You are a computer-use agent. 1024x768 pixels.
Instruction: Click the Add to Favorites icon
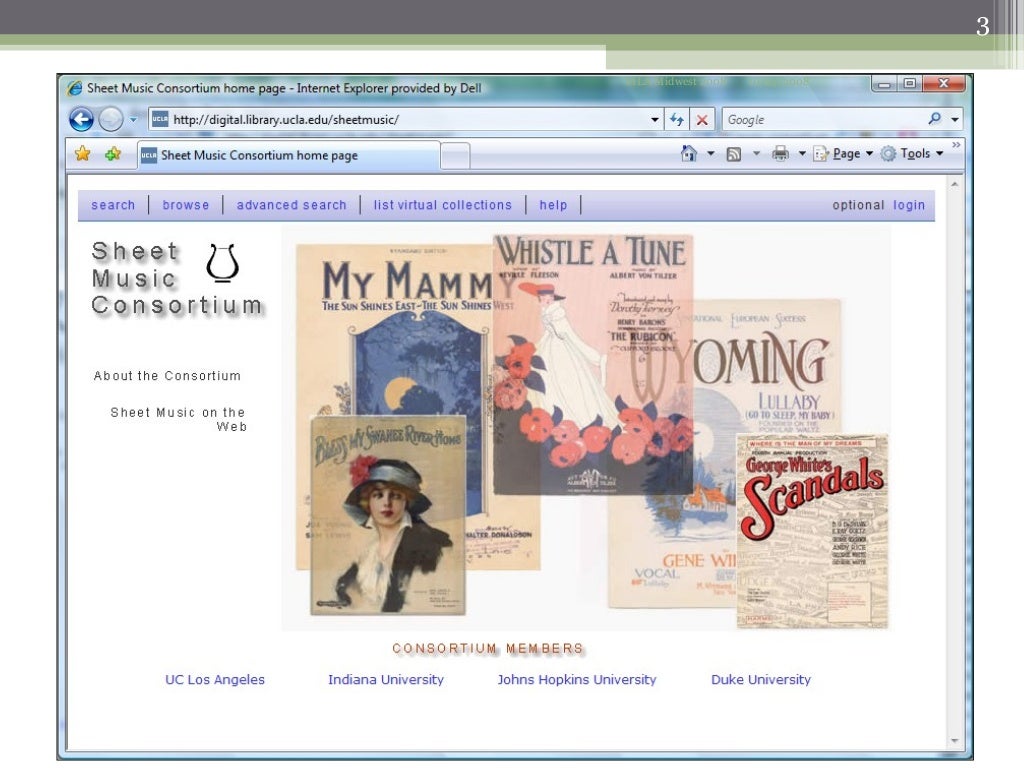[x=113, y=153]
